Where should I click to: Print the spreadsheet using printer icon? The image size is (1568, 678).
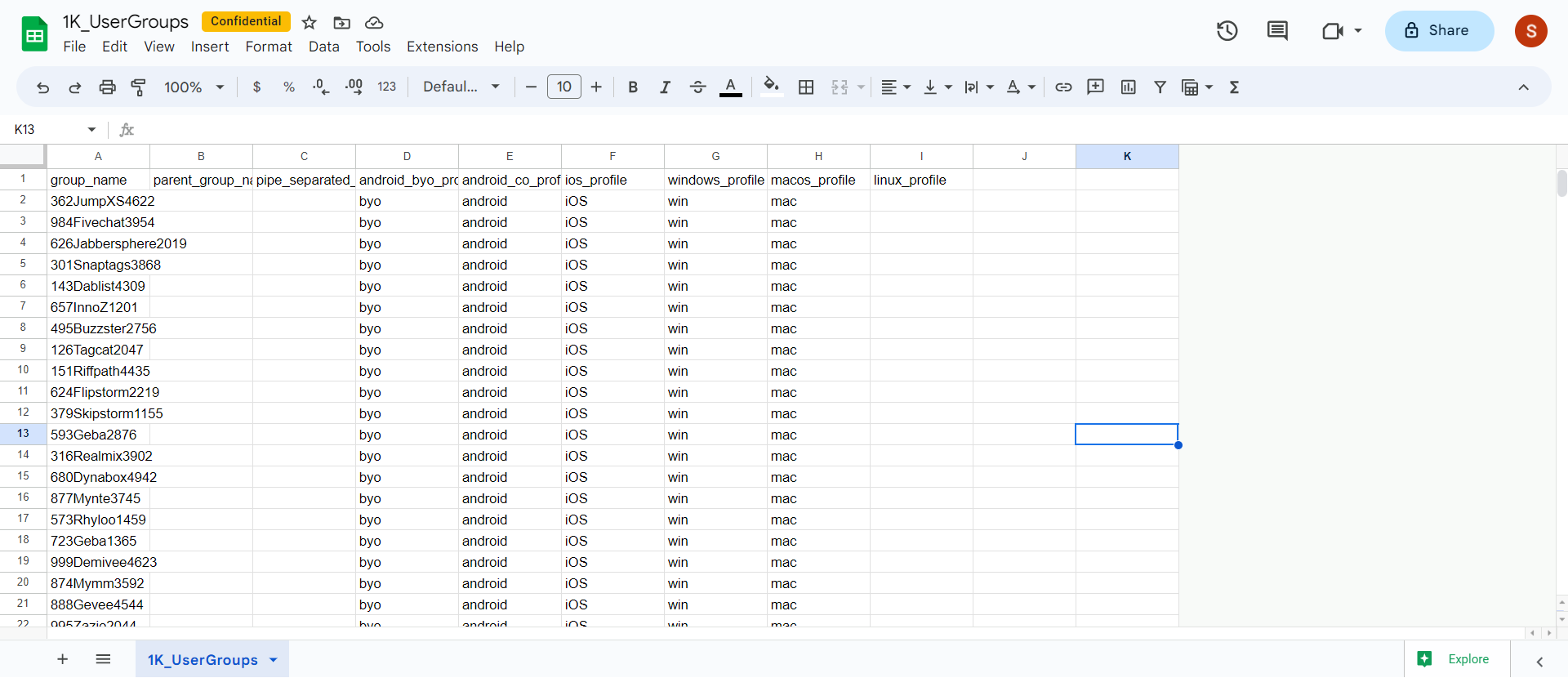pyautogui.click(x=107, y=87)
